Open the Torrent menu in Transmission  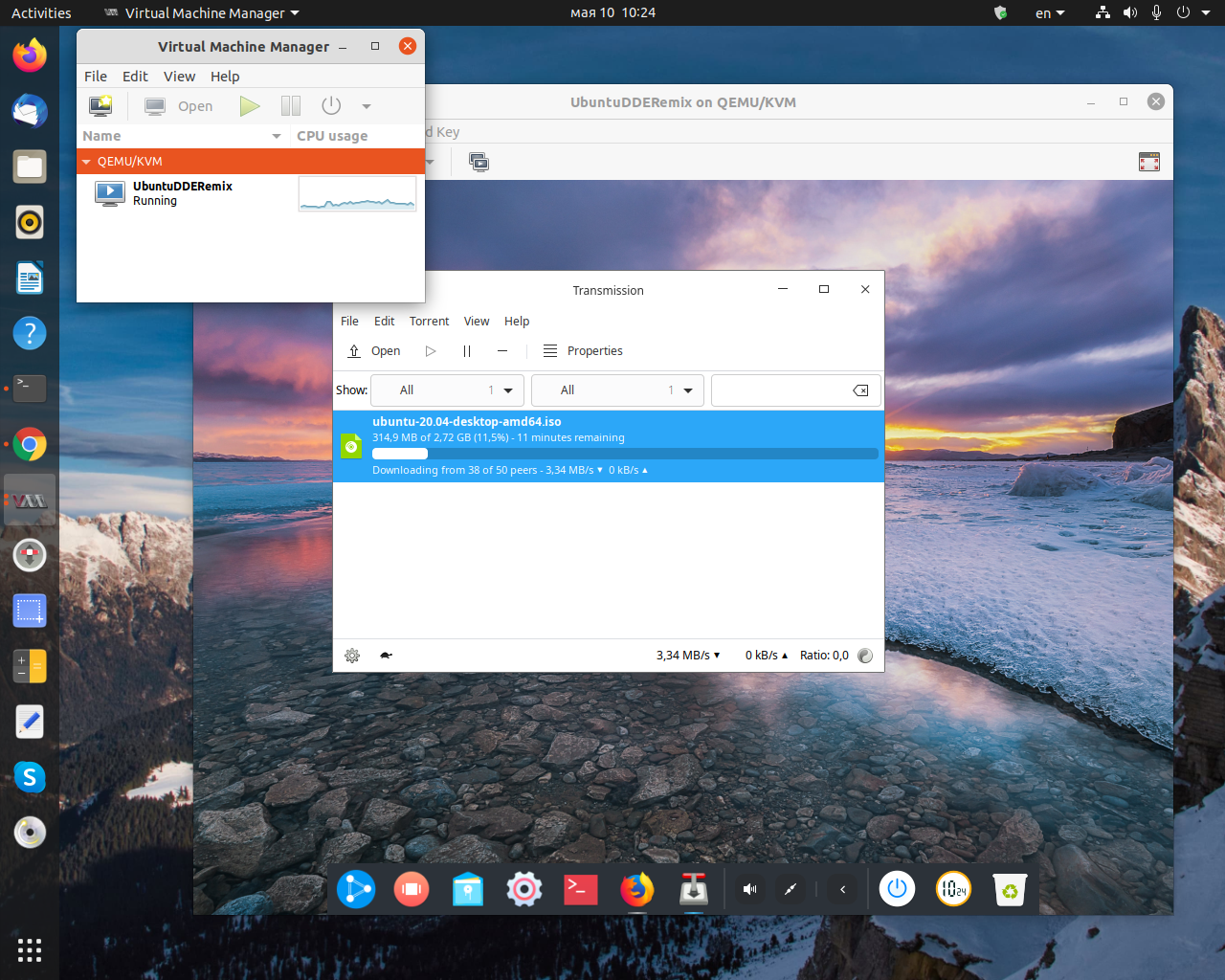[429, 321]
